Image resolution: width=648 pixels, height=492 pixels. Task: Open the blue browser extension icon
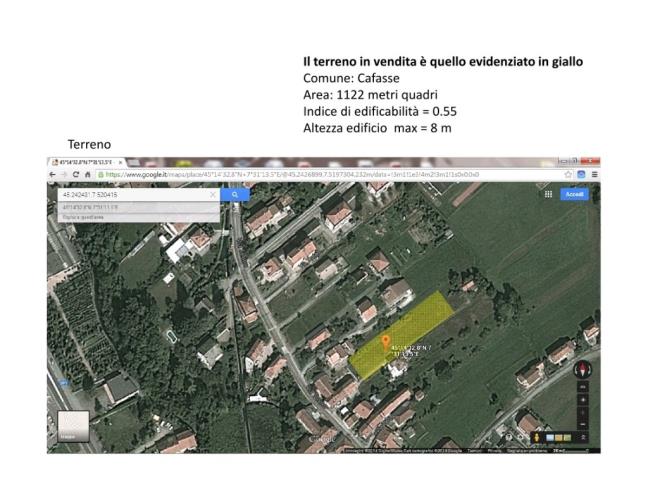(x=581, y=174)
